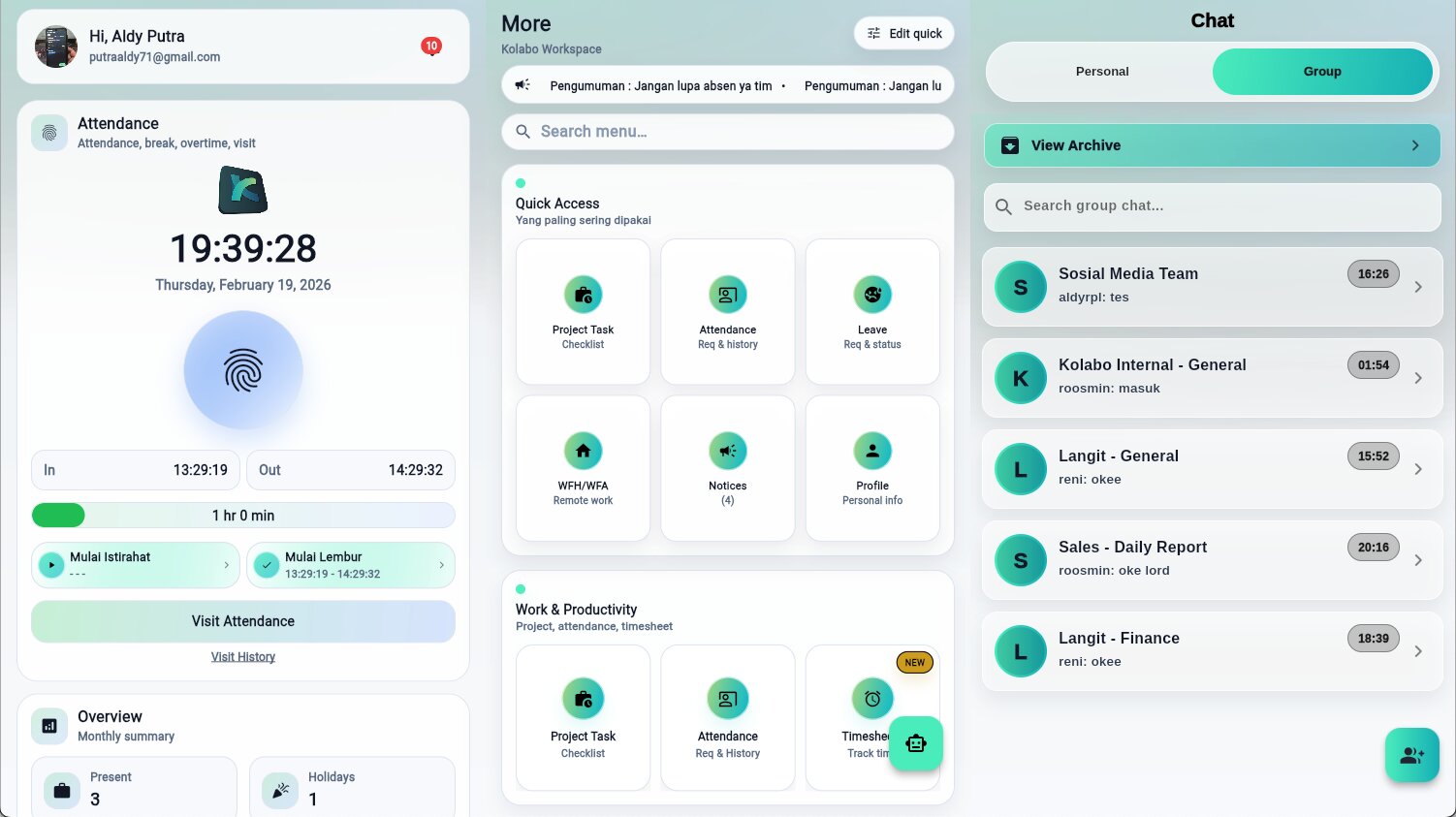Click the 1 hr 0 min progress bar
The height and width of the screenshot is (817, 1456).
point(243,516)
